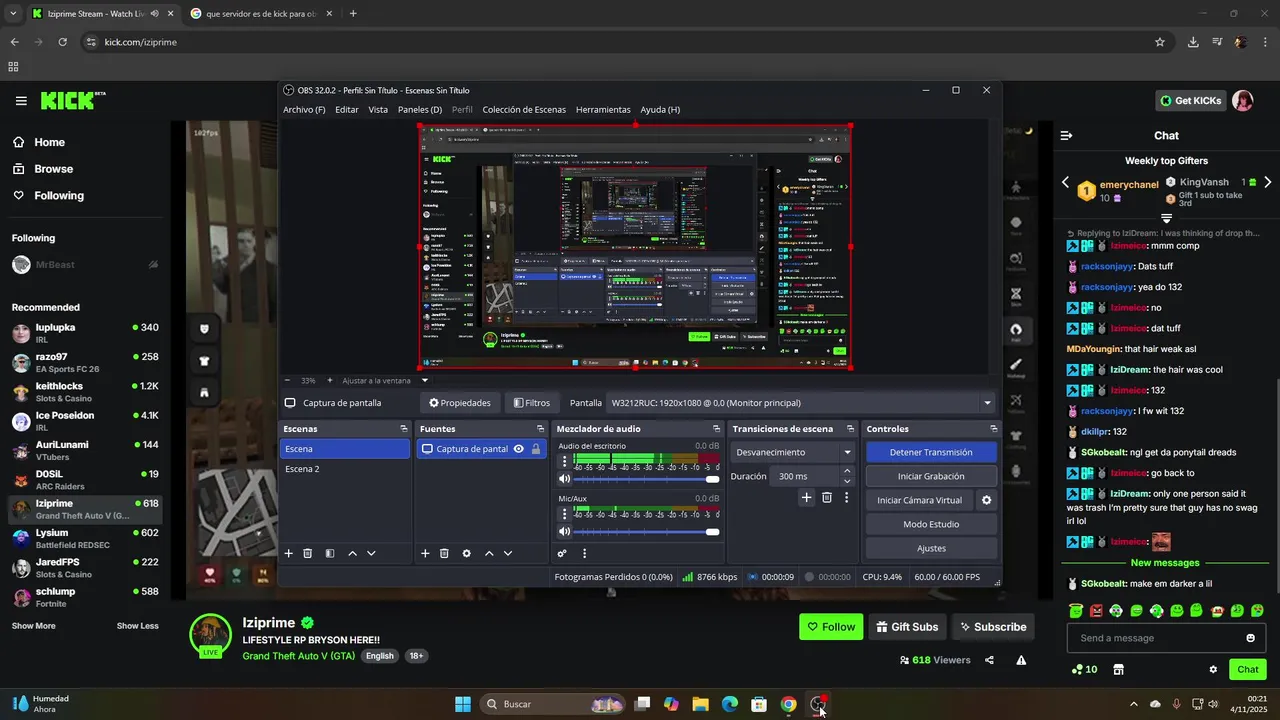Select Escena 2 in scenes list

[x=345, y=469]
